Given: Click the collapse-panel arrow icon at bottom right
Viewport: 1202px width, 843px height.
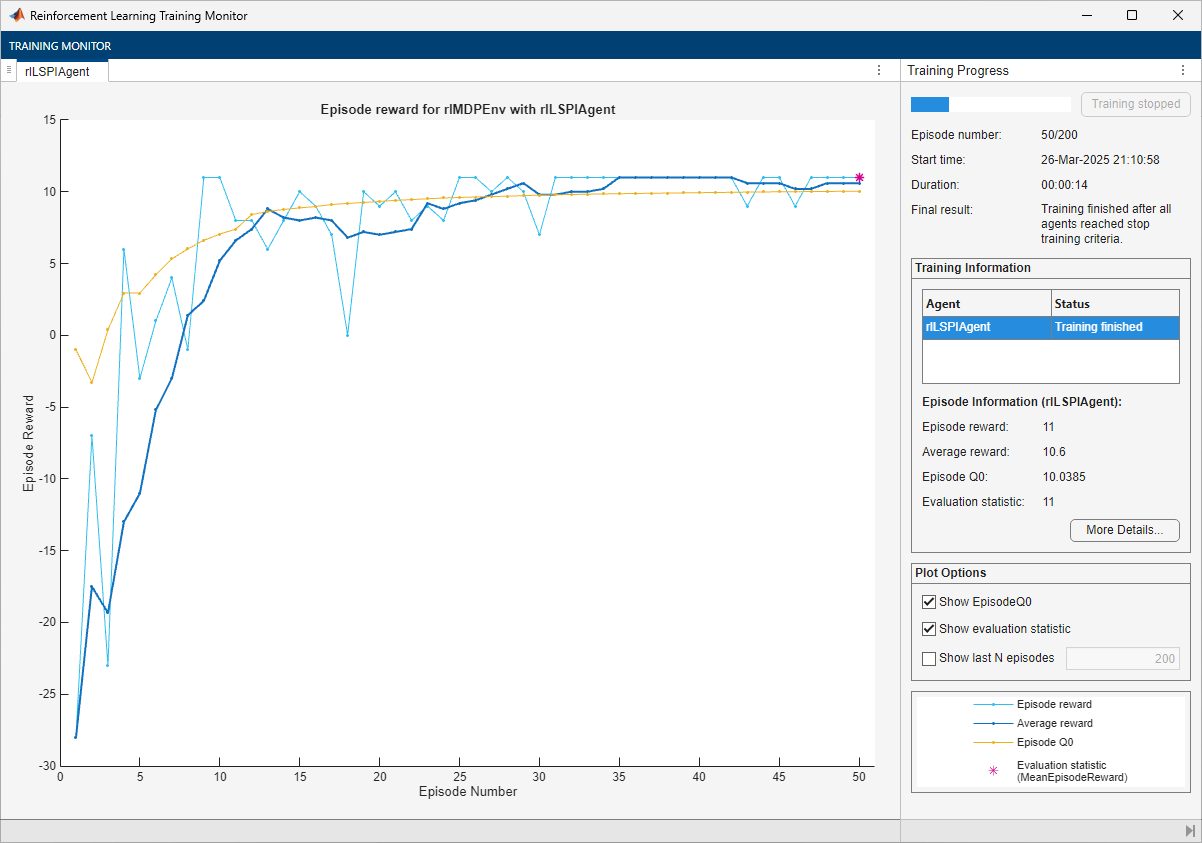Looking at the screenshot, I should 1189,831.
